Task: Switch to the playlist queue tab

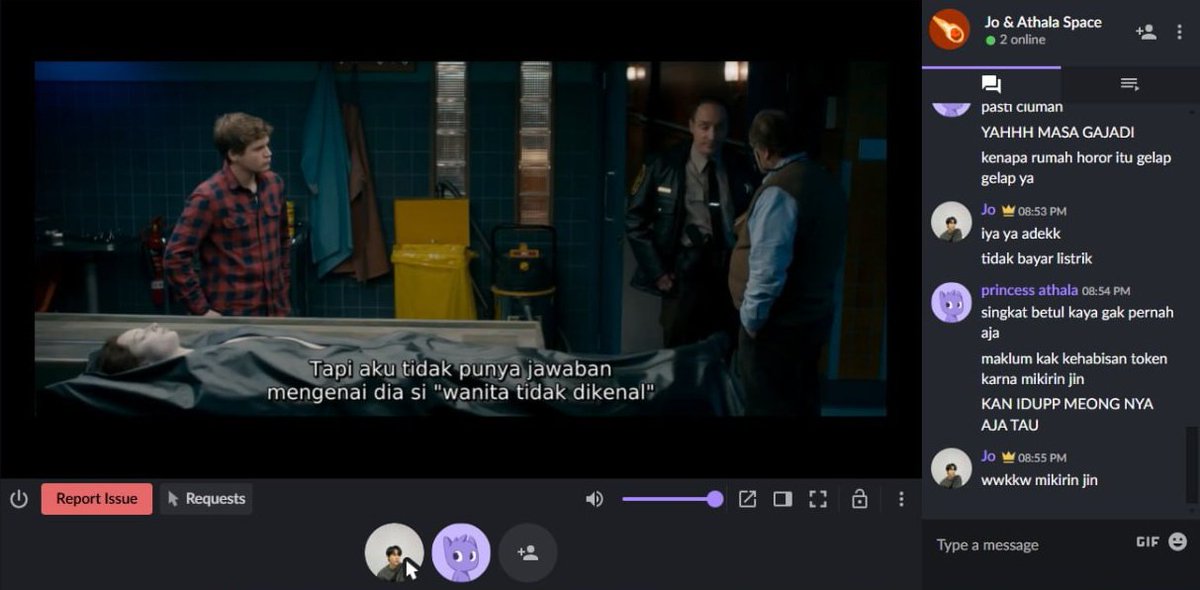Action: click(x=1130, y=84)
